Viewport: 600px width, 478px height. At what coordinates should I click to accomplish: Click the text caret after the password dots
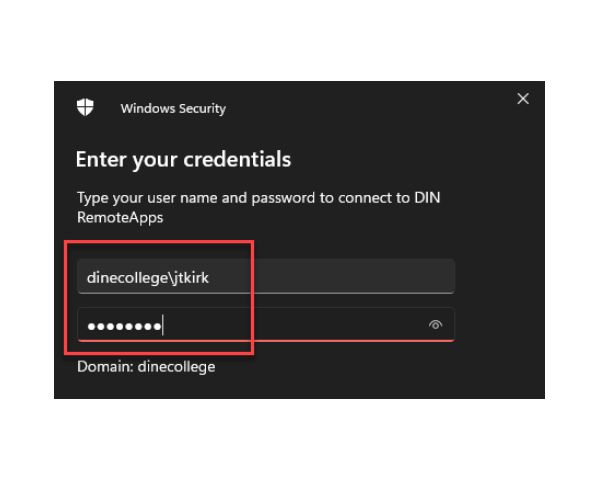pyautogui.click(x=163, y=325)
